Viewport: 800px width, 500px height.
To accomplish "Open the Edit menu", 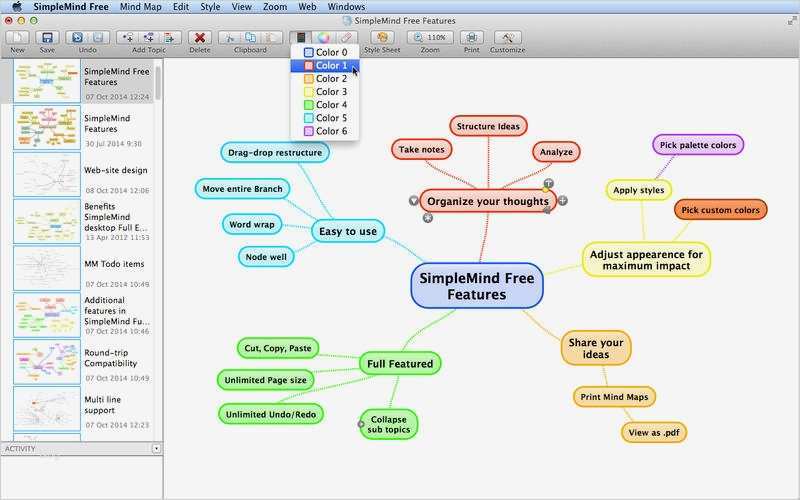I will click(x=181, y=7).
